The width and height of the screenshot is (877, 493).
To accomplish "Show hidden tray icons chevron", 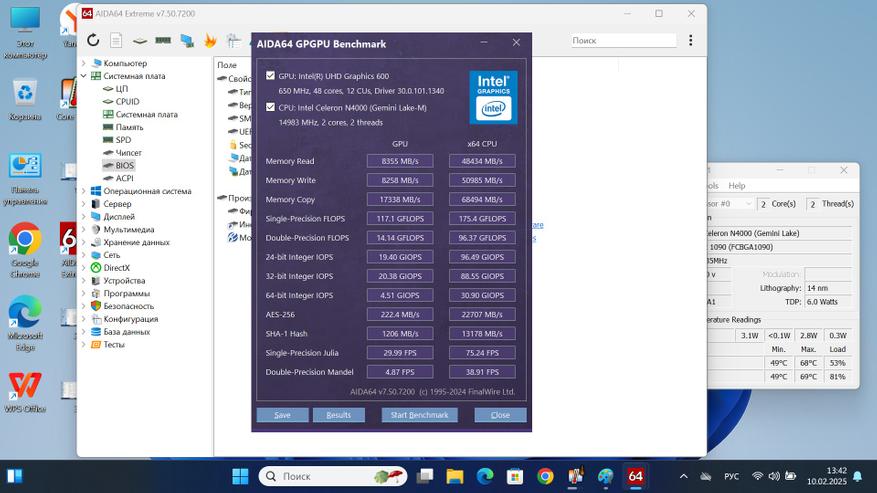I will 683,476.
